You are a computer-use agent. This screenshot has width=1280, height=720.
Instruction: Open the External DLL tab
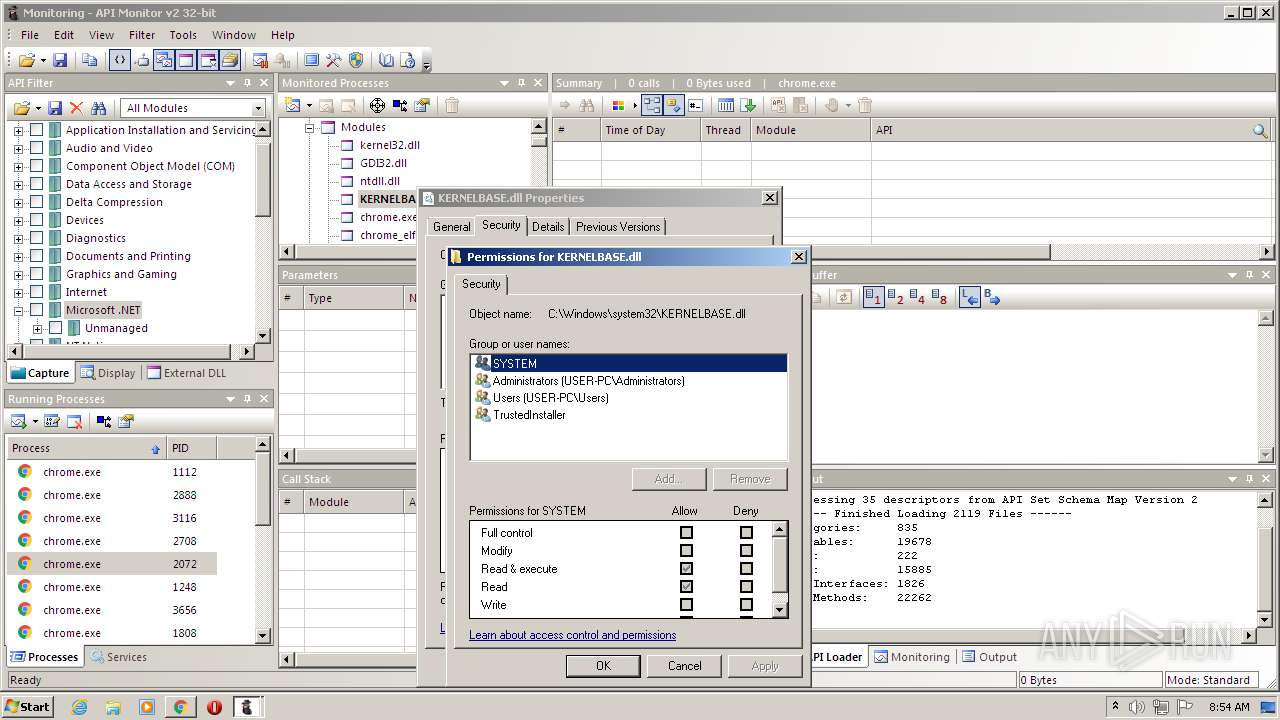(186, 373)
